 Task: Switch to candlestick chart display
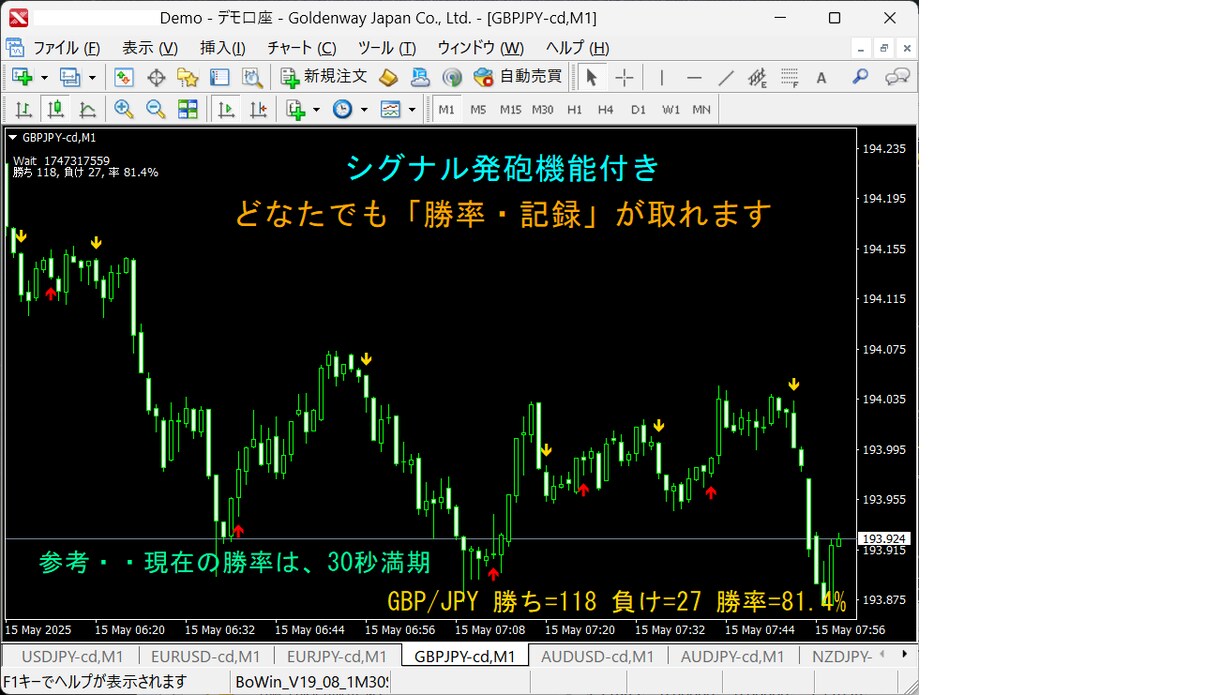(55, 109)
